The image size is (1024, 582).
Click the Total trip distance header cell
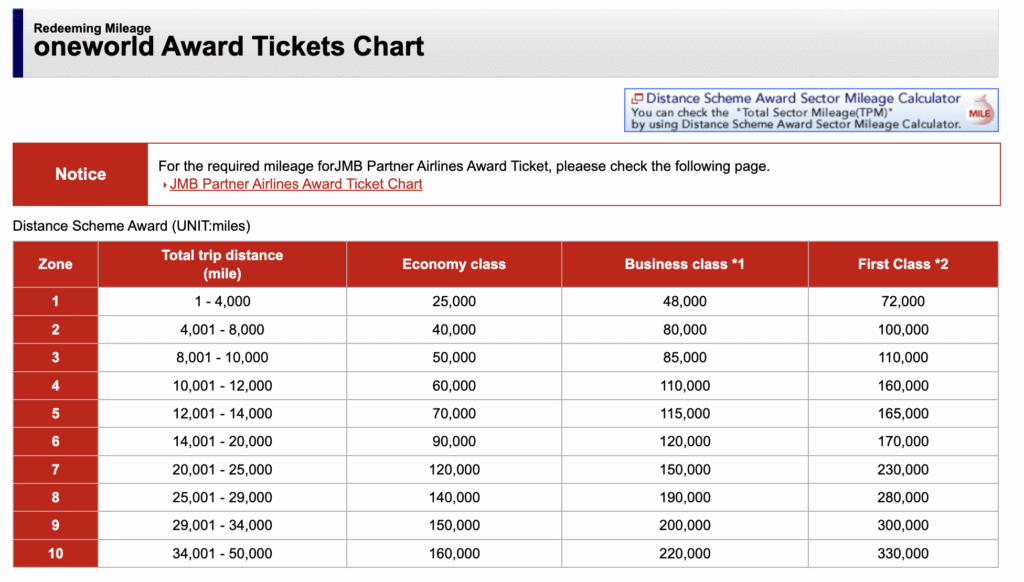[x=221, y=263]
